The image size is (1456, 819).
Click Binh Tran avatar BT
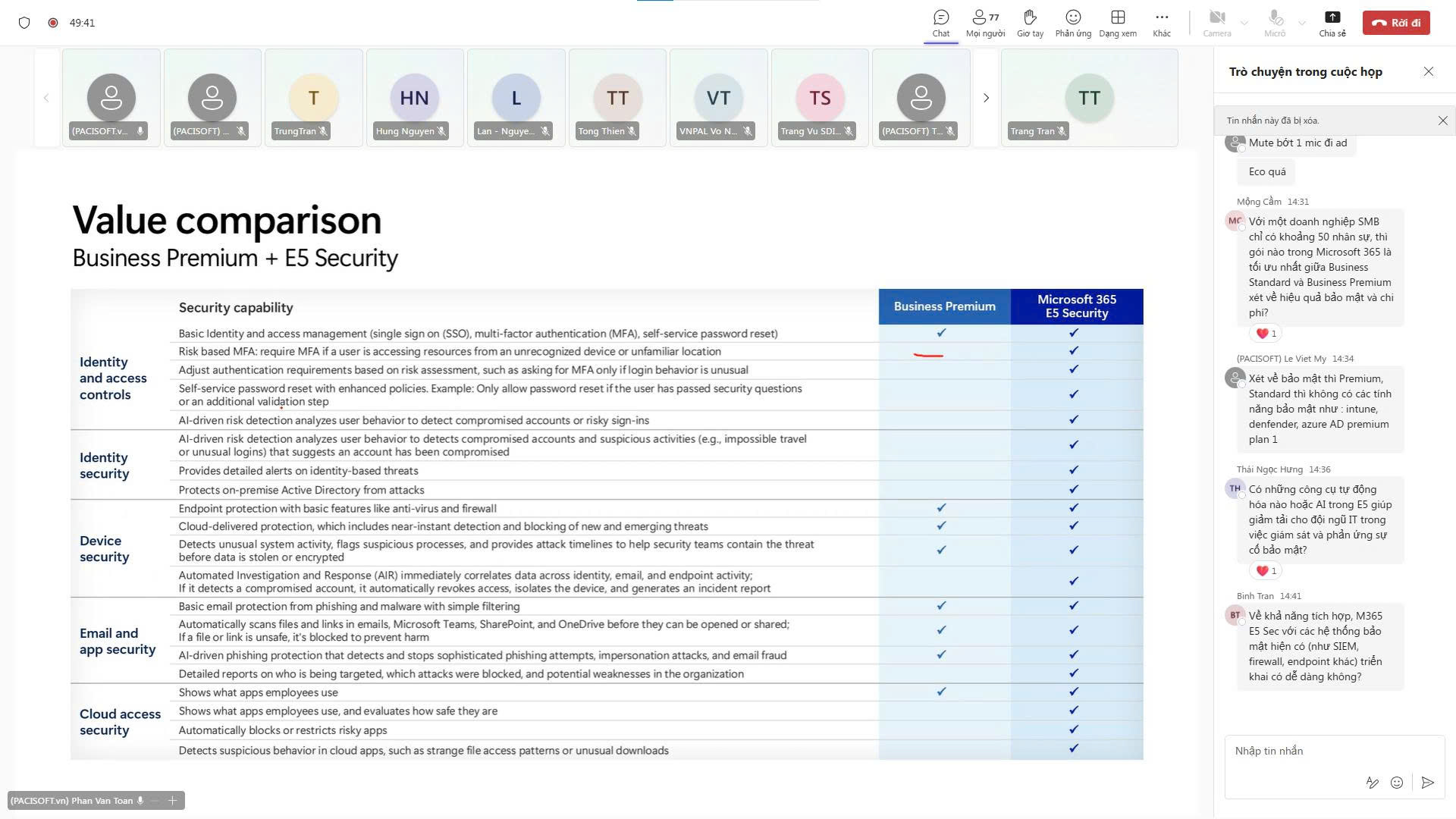pos(1235,615)
